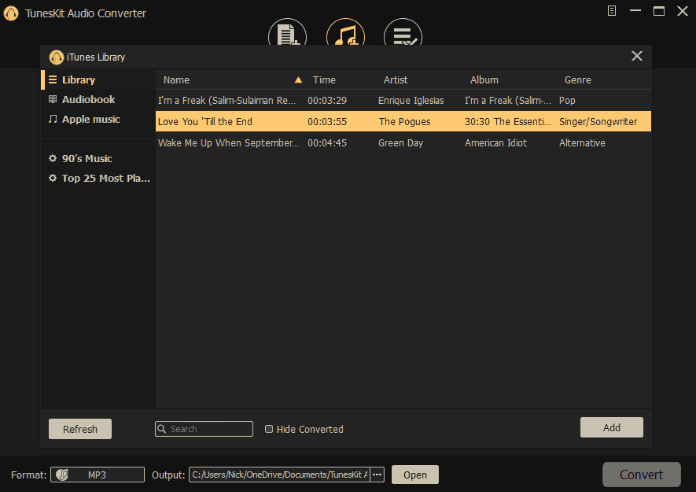Click the Add button
This screenshot has width=696, height=492.
(612, 427)
